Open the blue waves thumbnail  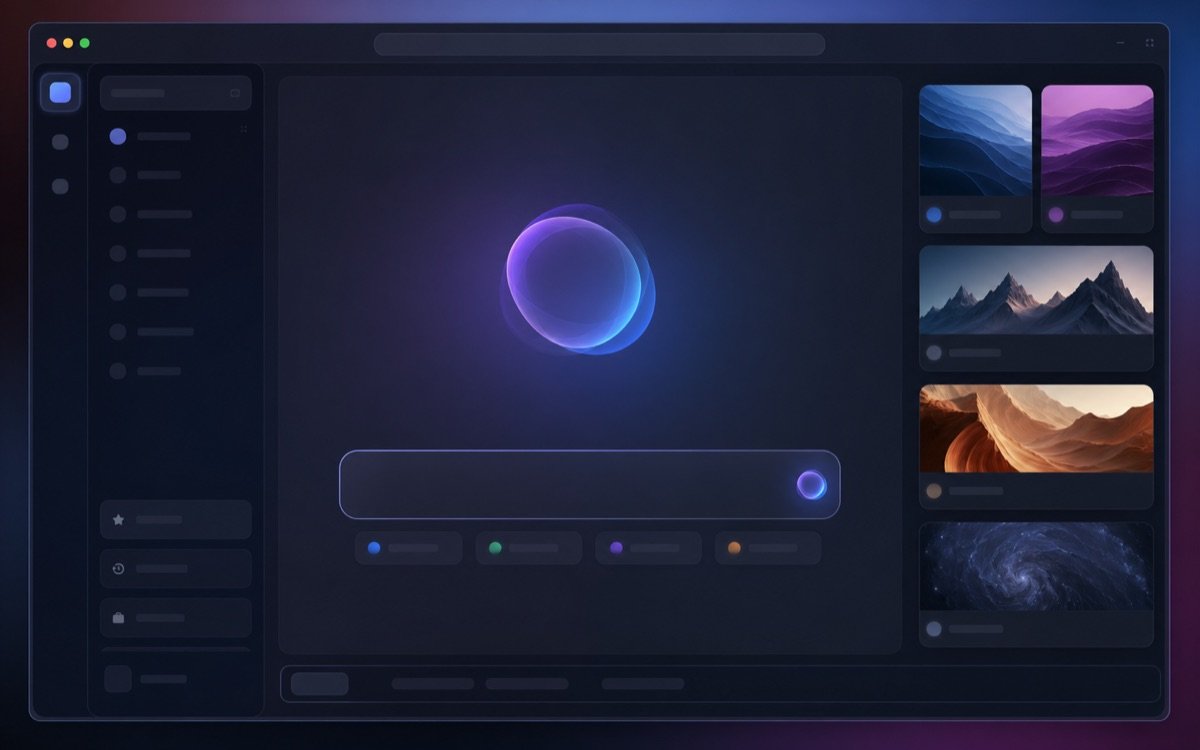(x=975, y=140)
